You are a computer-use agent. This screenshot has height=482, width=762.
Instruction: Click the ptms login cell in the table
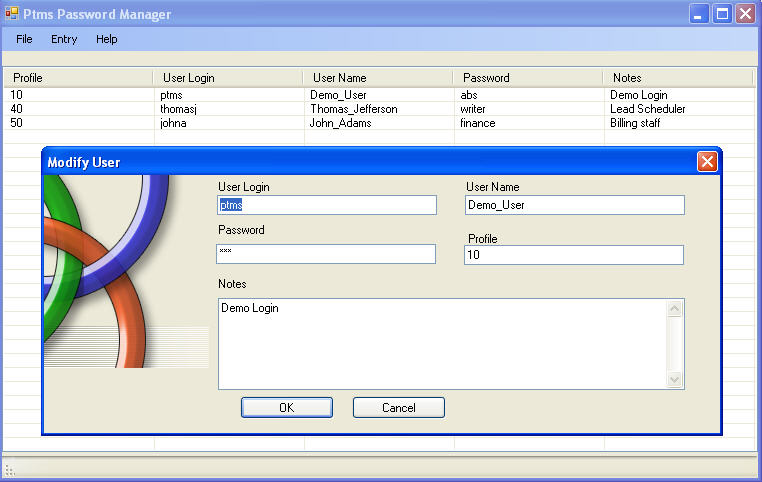[x=172, y=95]
